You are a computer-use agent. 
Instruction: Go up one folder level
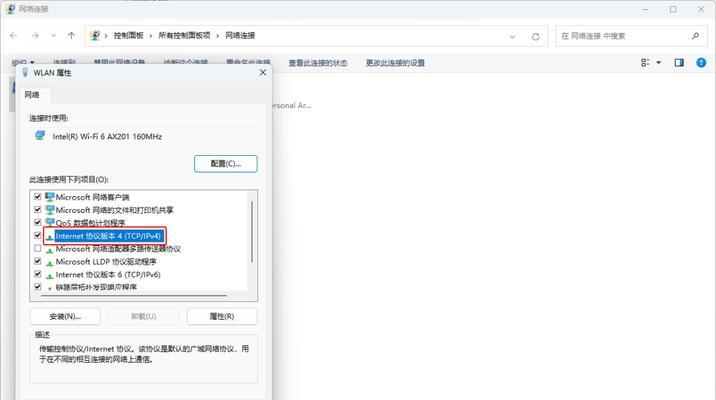[x=71, y=36]
